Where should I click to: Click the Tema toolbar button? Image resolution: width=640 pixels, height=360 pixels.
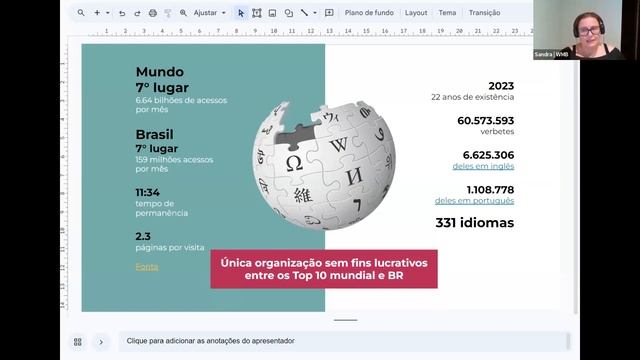click(447, 13)
